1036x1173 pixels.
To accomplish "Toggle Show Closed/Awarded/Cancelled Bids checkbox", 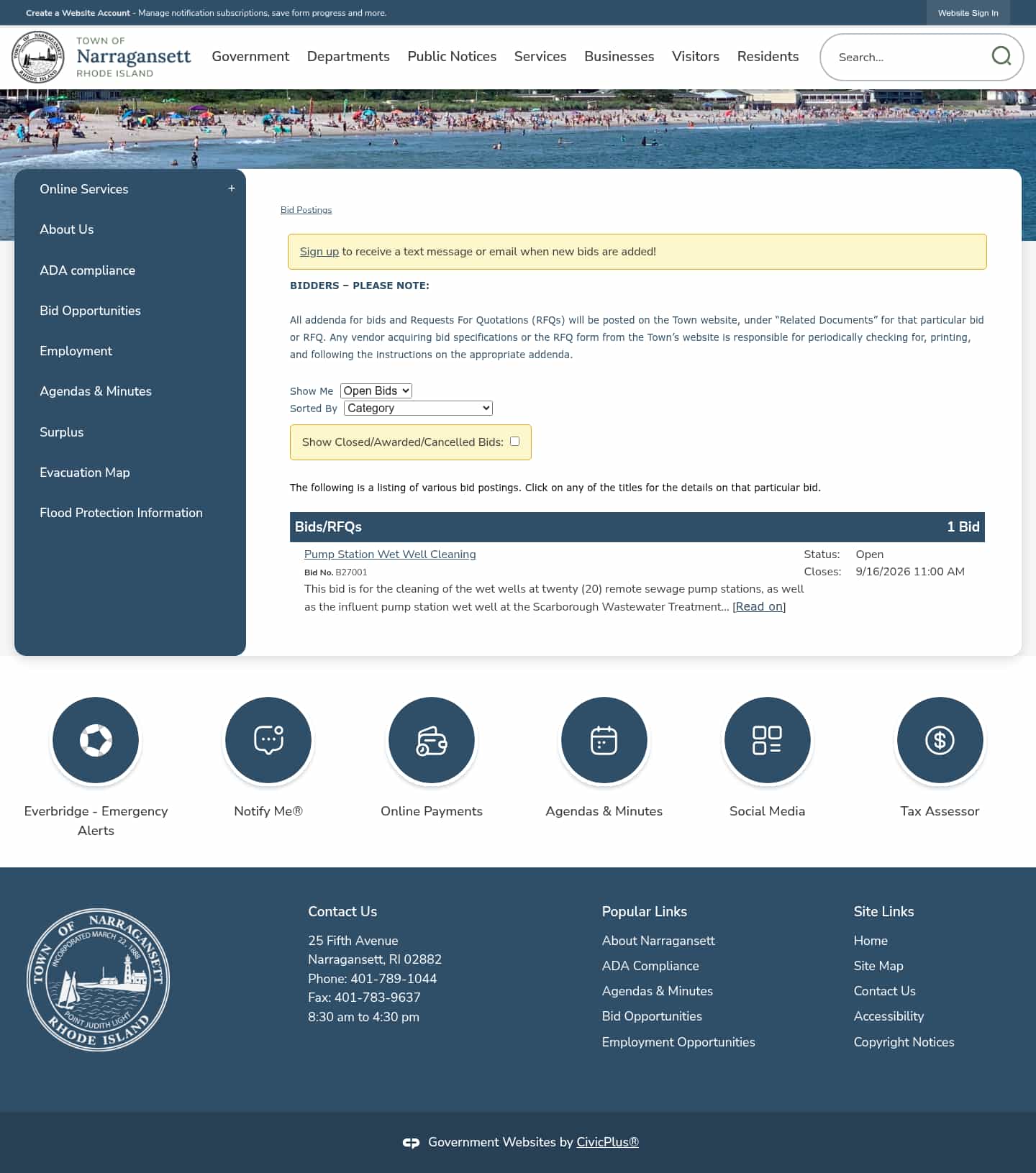I will 515,442.
